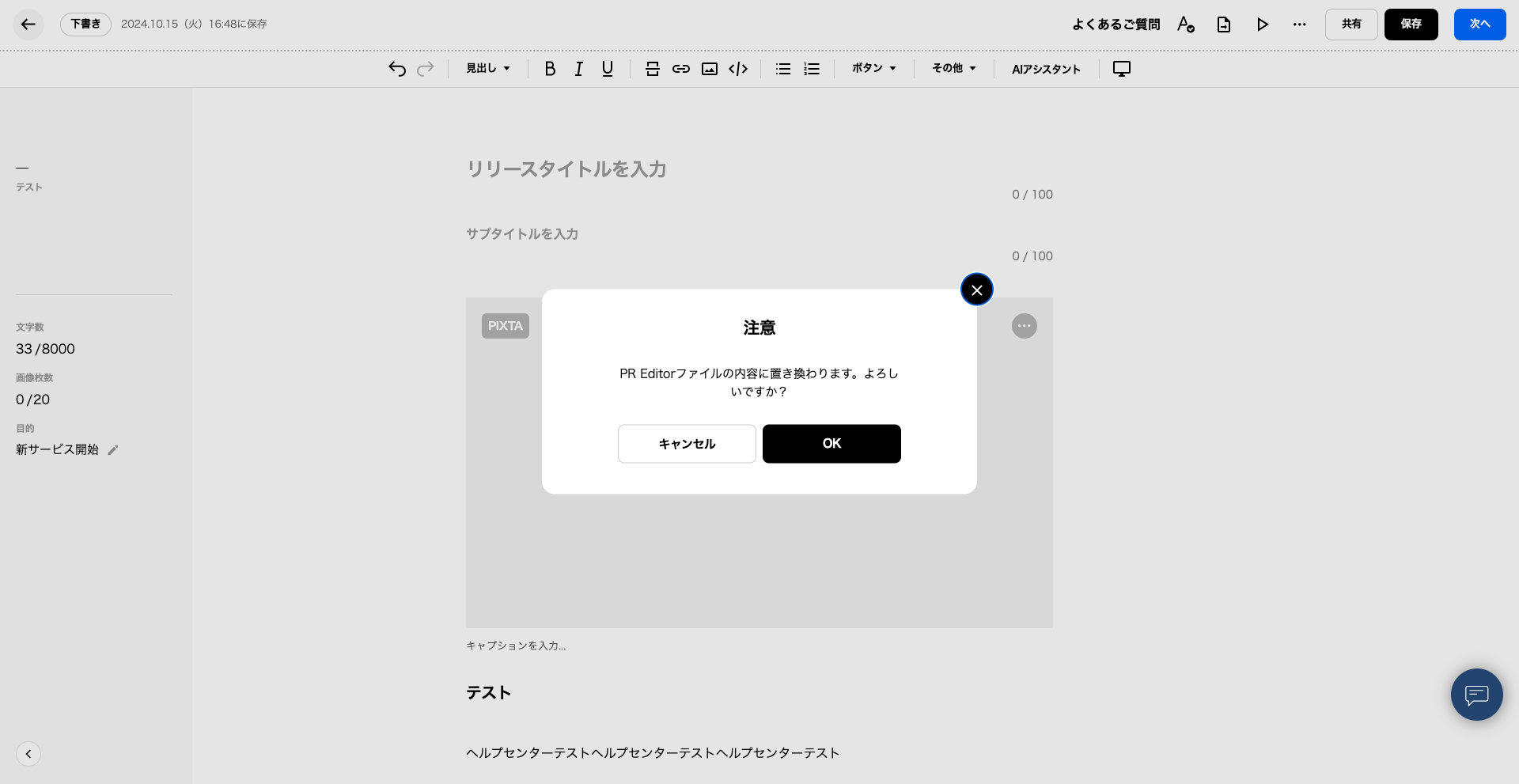
Task: Click the ヘルプセンターテスト paragraph text
Action: click(x=653, y=753)
